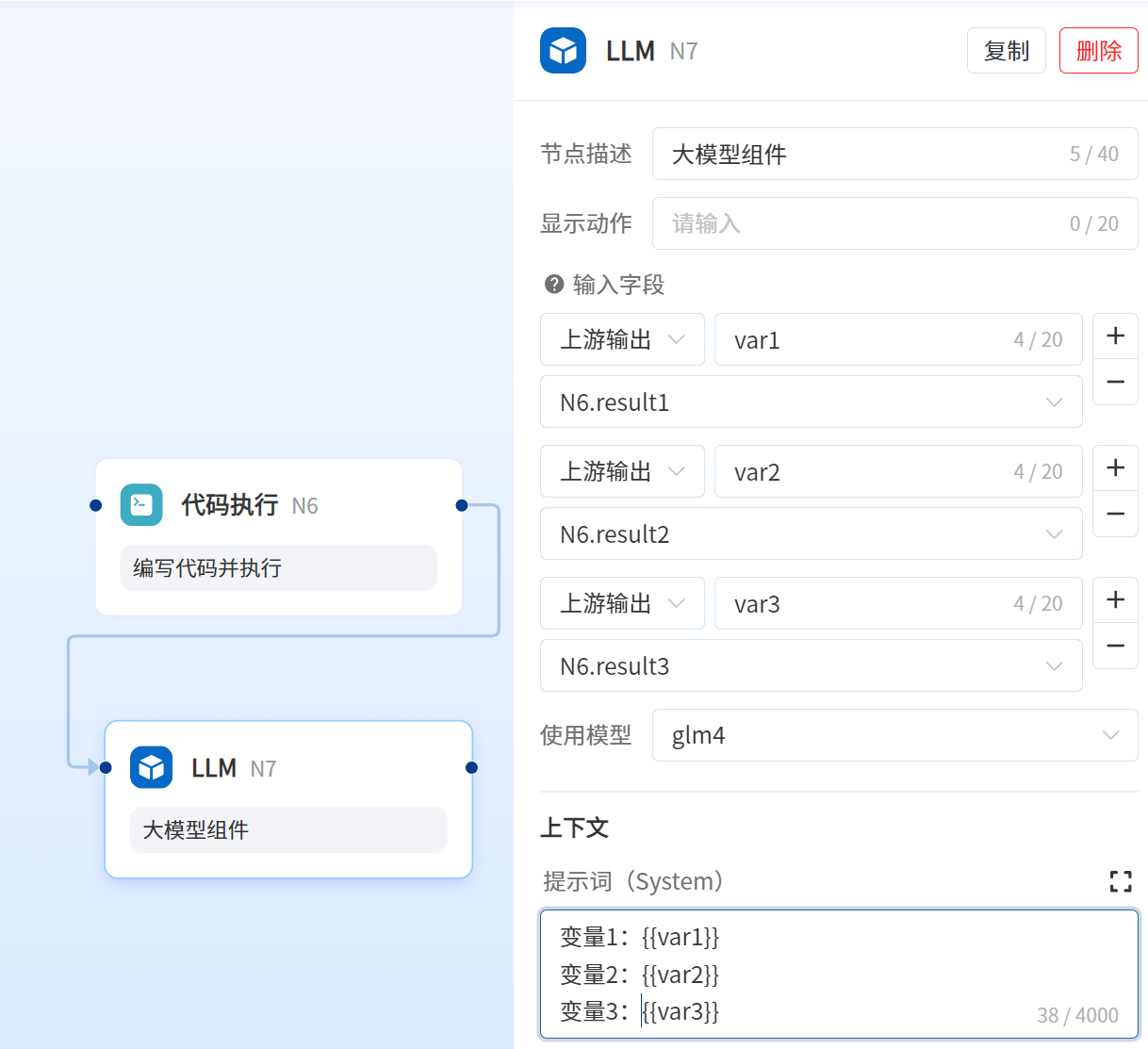Add an input field after var1 row
Viewport: 1148px width, 1049px height.
pos(1115,336)
